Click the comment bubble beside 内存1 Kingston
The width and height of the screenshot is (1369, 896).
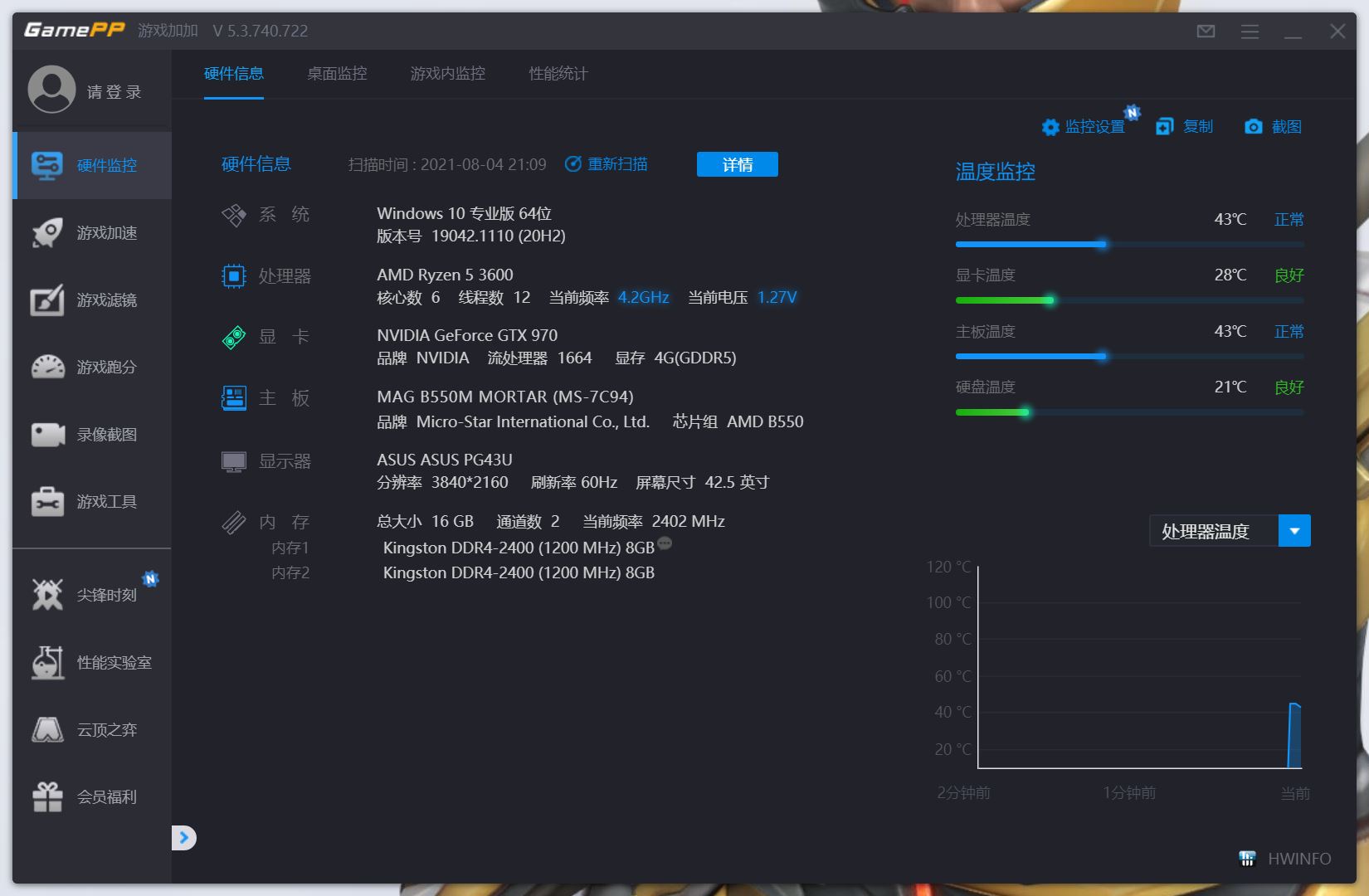pos(664,543)
